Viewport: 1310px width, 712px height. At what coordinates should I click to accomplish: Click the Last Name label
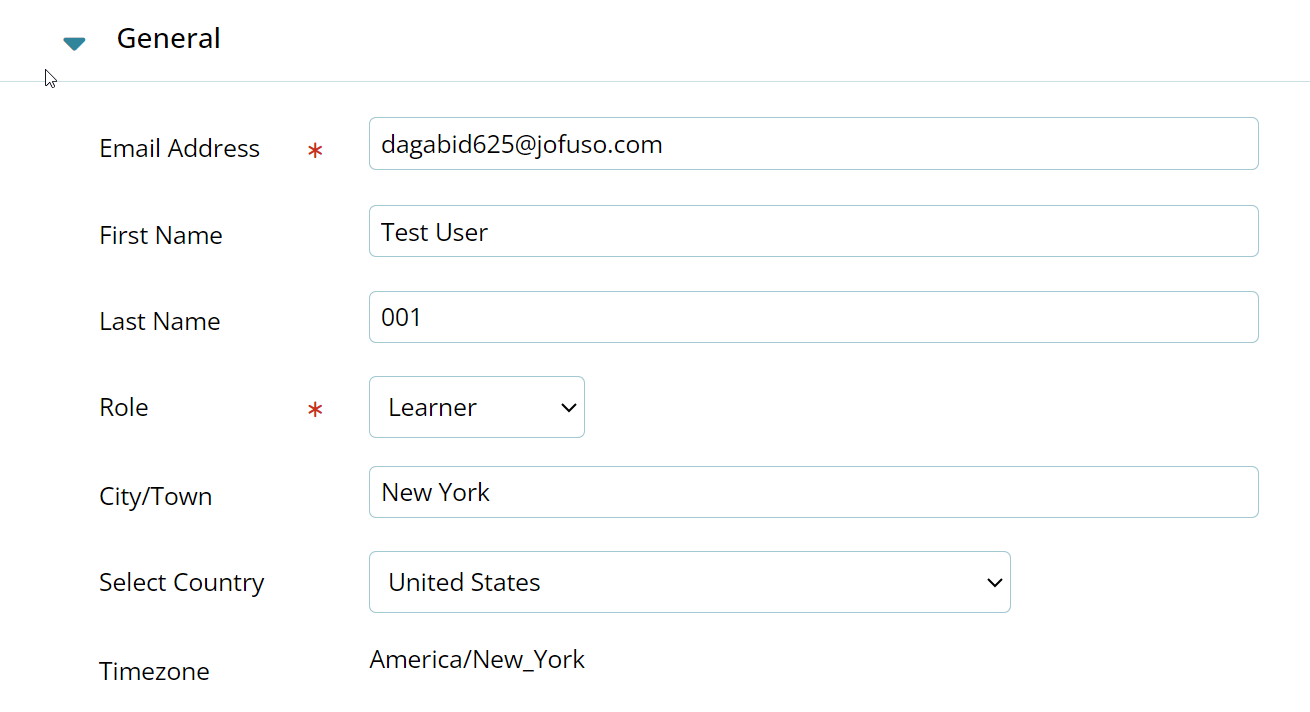[x=159, y=321]
